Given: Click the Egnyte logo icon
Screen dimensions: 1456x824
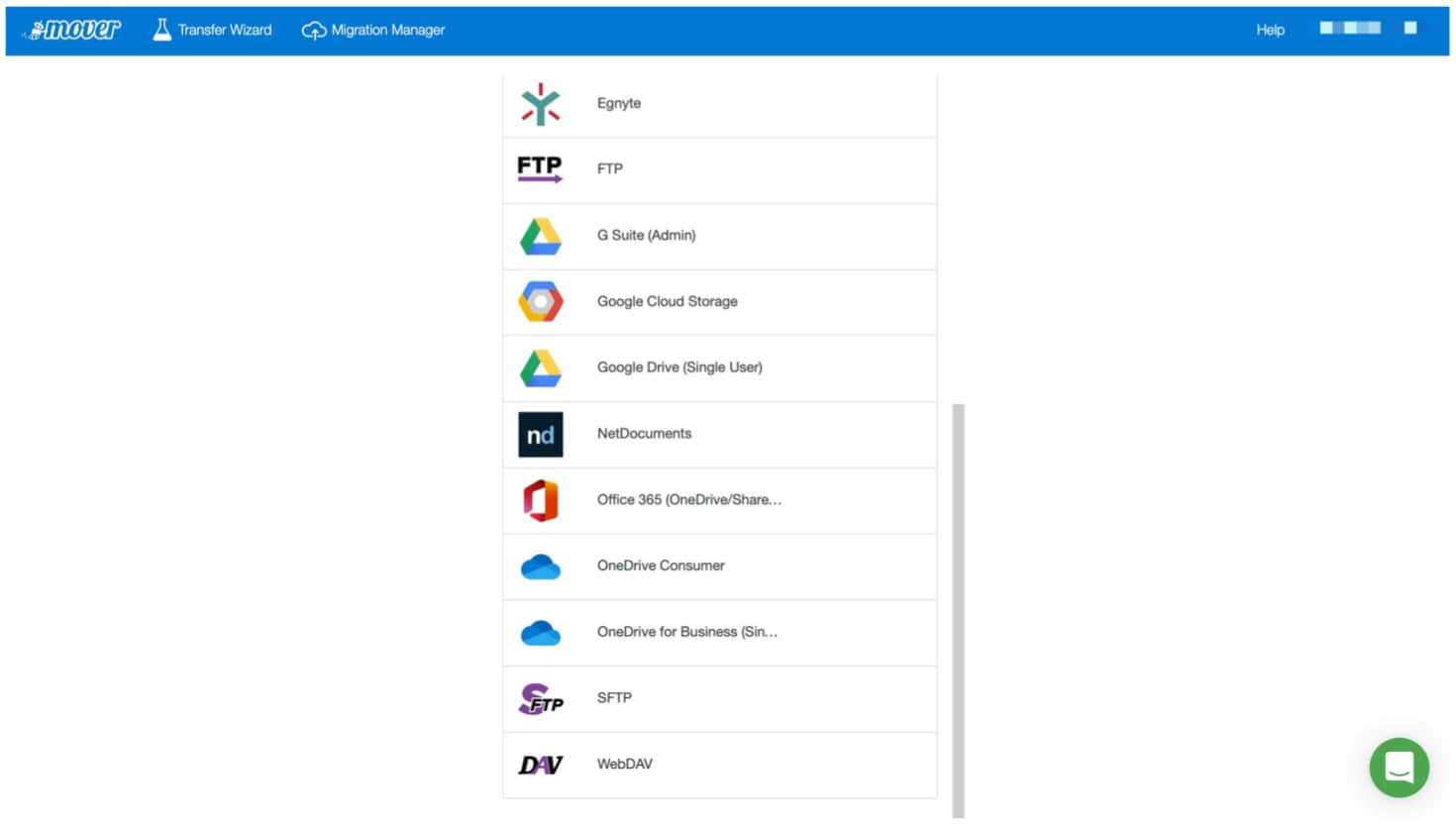Looking at the screenshot, I should 541,104.
